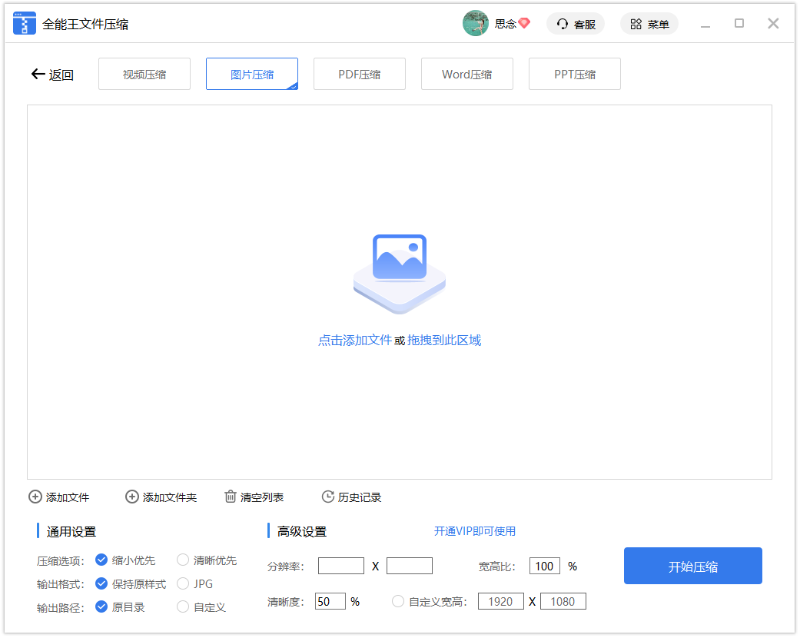Clear the list using trash icon
This screenshot has width=800, height=638.
[x=231, y=497]
